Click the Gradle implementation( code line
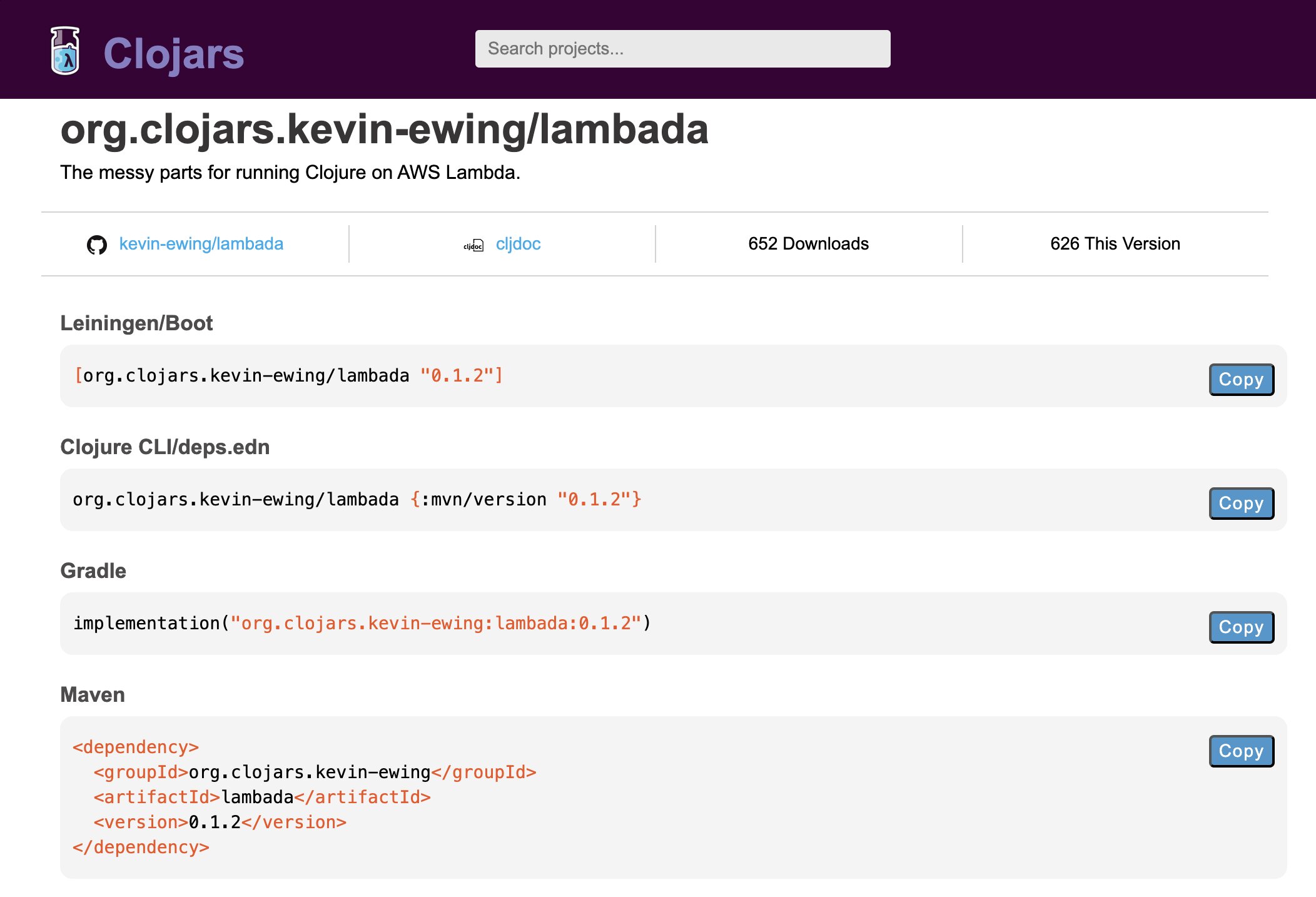Viewport: 1316px width, 897px height. [x=362, y=624]
